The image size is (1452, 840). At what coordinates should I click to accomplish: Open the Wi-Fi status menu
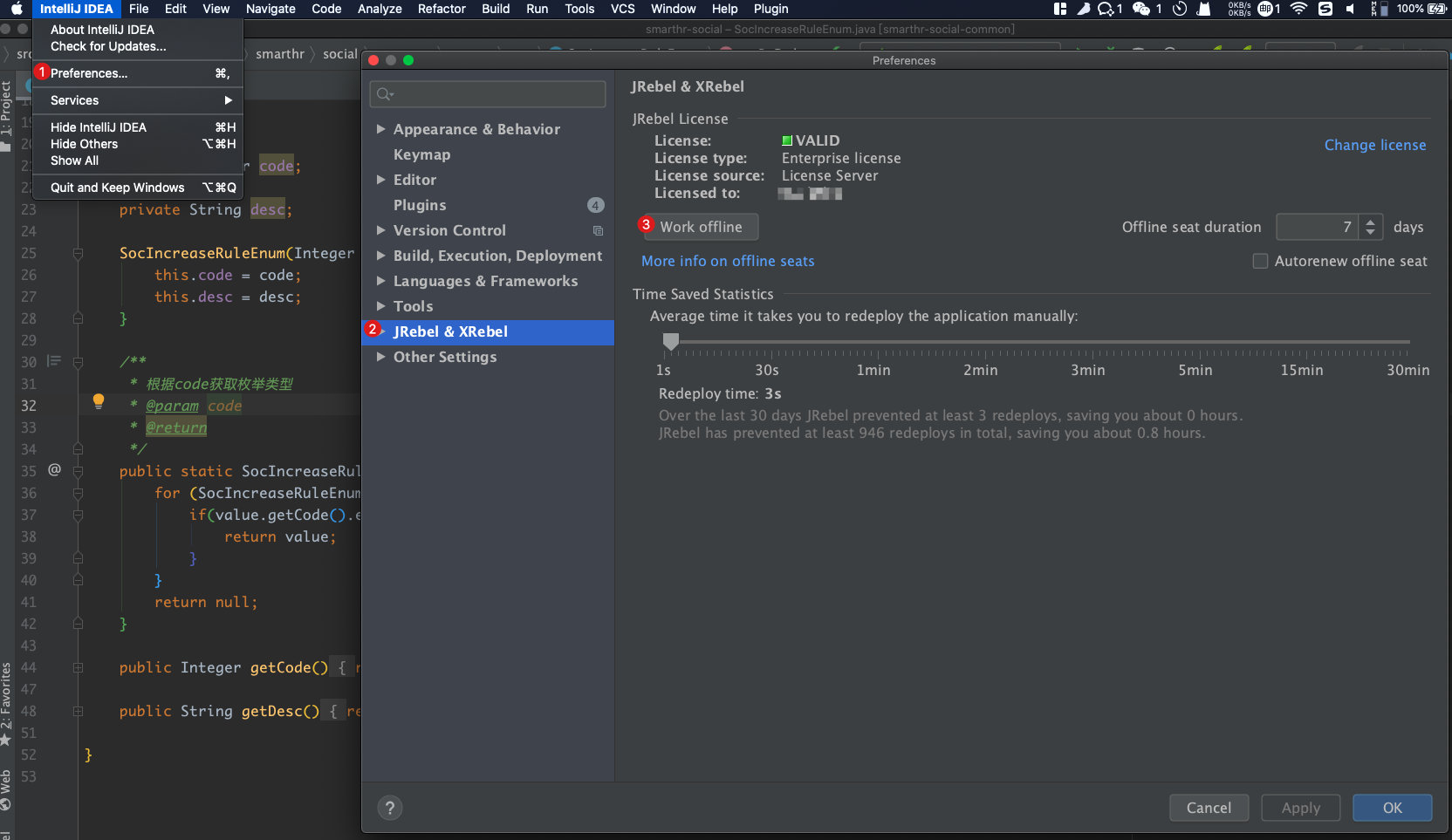click(x=1298, y=9)
